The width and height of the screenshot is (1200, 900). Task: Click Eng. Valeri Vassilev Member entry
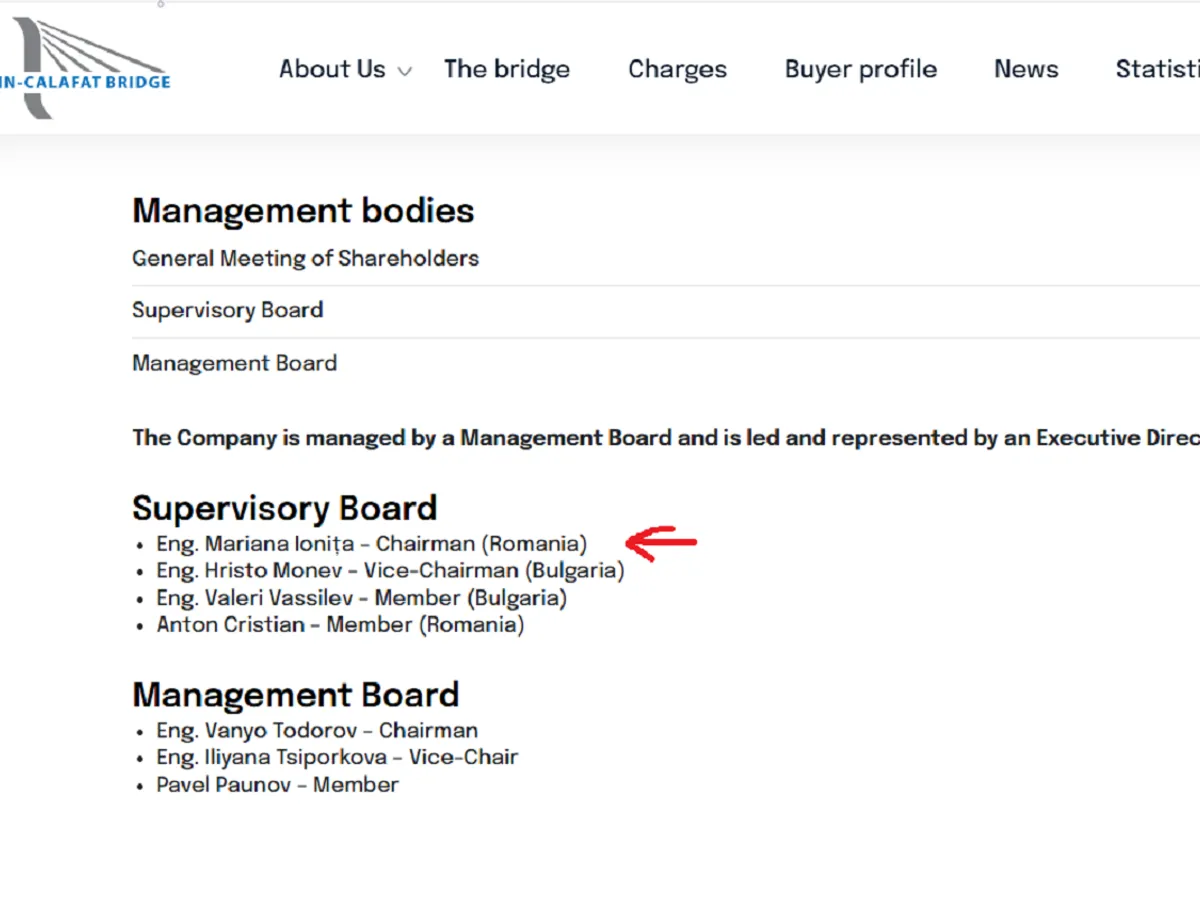361,598
